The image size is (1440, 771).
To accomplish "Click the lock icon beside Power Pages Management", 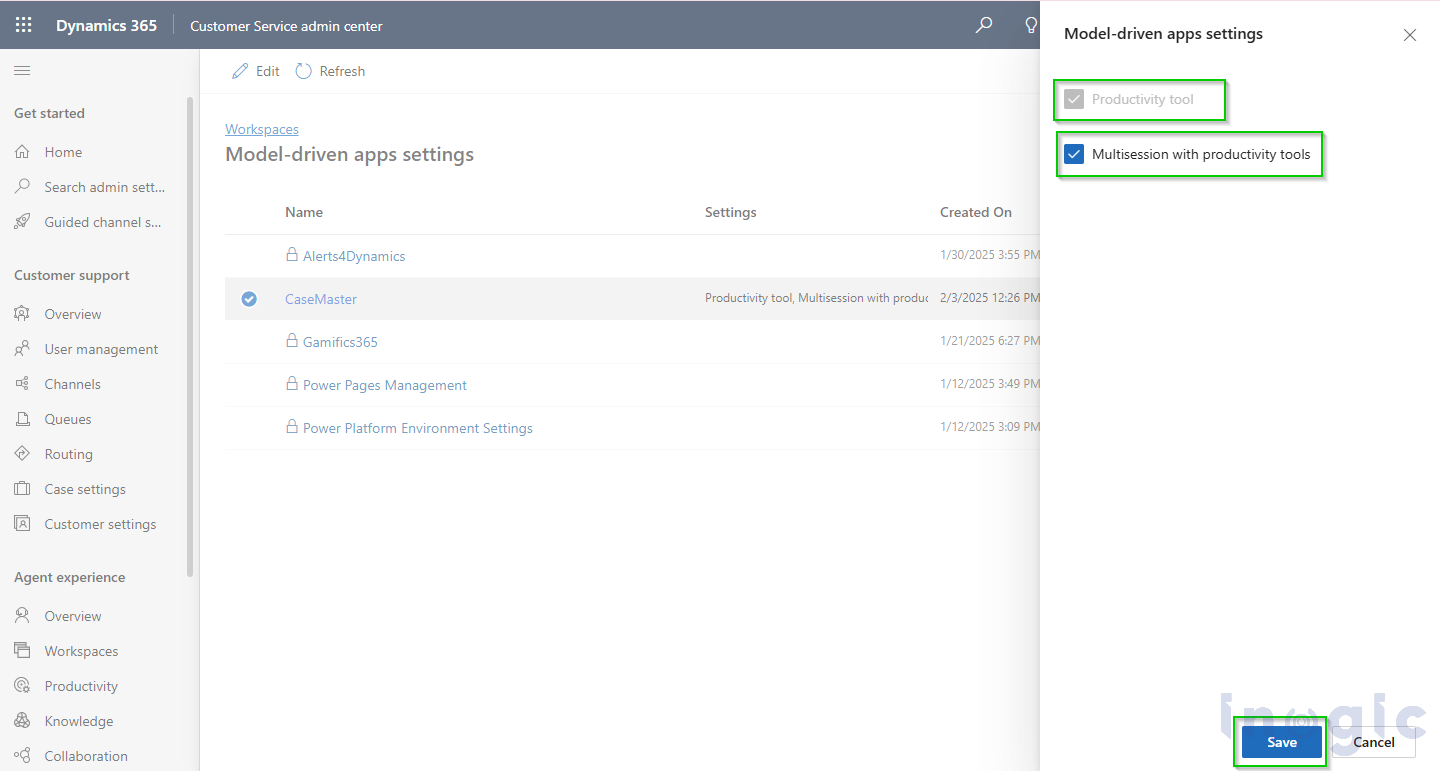I will [292, 384].
